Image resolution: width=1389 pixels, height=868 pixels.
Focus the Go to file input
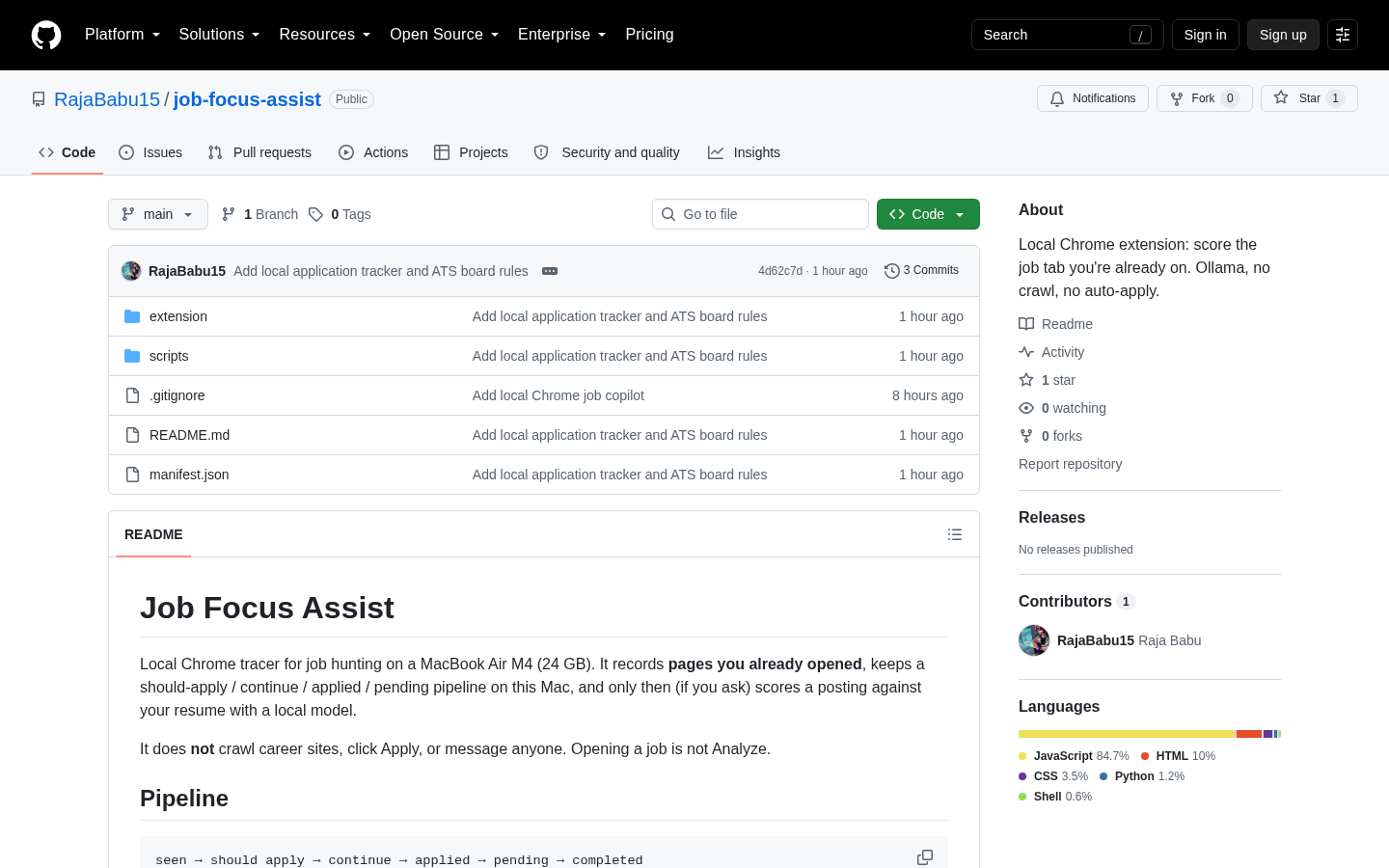click(760, 214)
